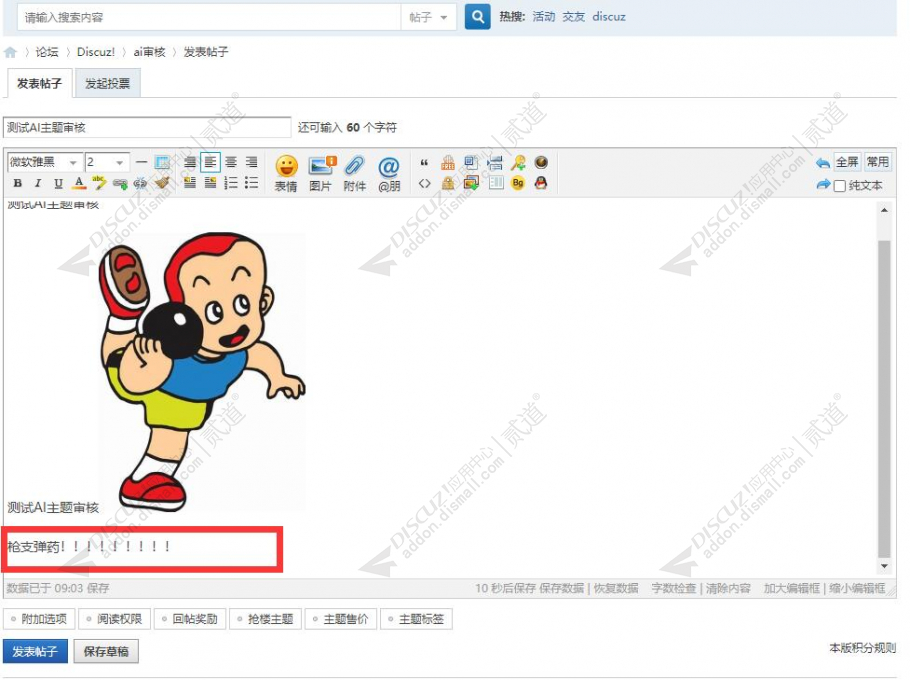The width and height of the screenshot is (910, 680).
Task: Focus the post title field 测试AI主题审核
Action: tap(147, 128)
